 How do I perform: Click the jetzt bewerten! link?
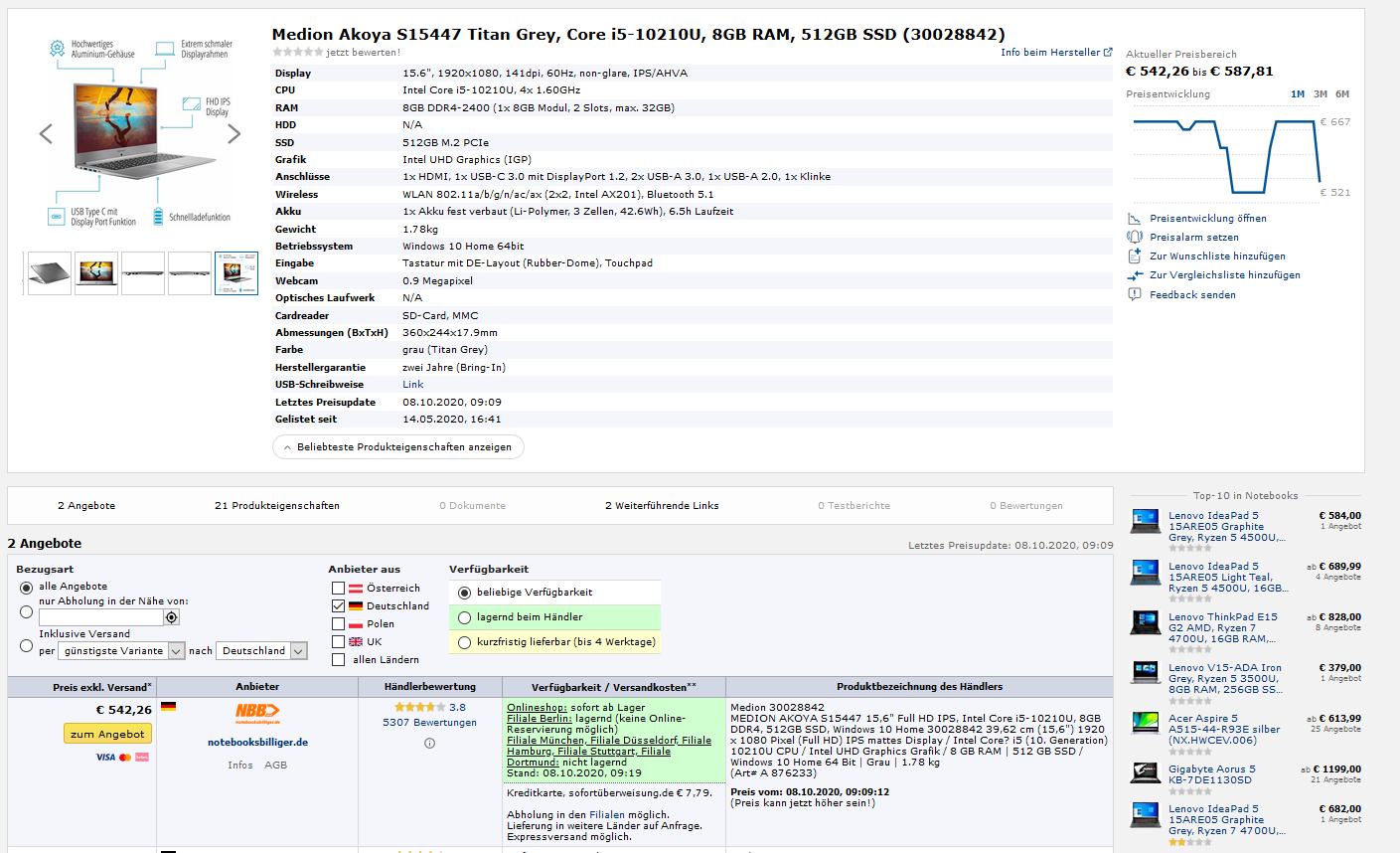364,52
